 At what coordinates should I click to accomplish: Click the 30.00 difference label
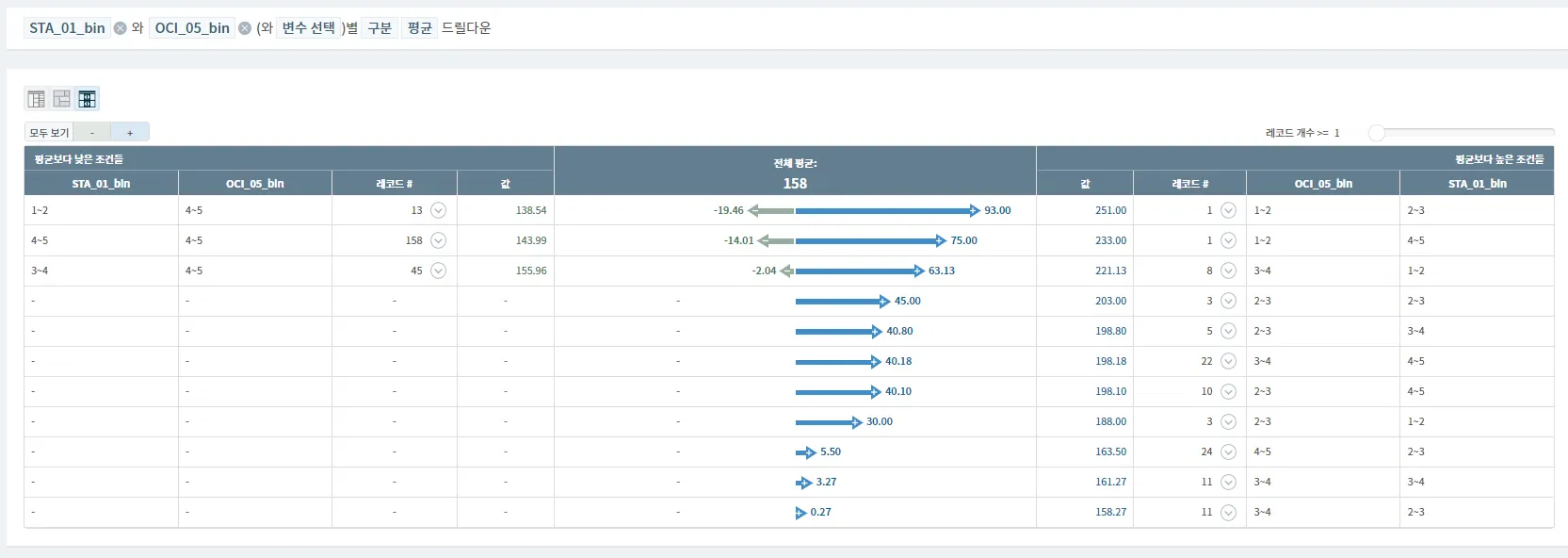coord(880,421)
